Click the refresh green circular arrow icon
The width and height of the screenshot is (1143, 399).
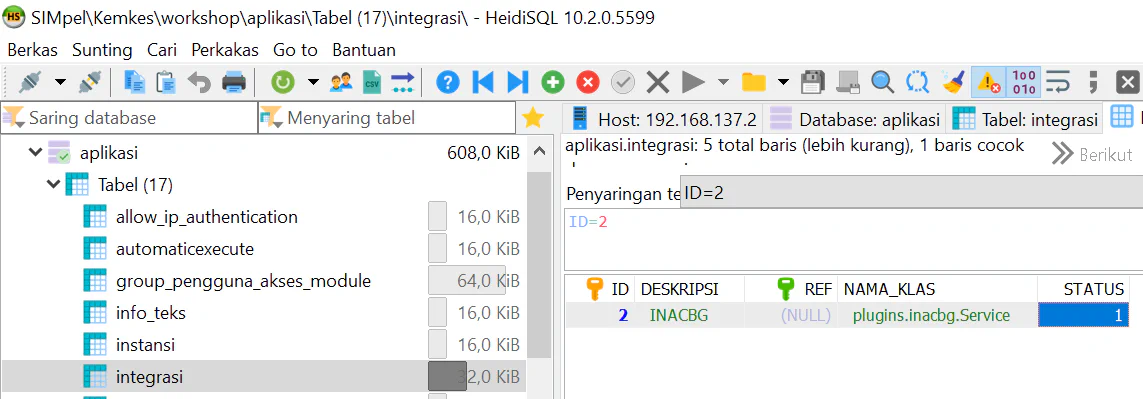click(x=283, y=82)
